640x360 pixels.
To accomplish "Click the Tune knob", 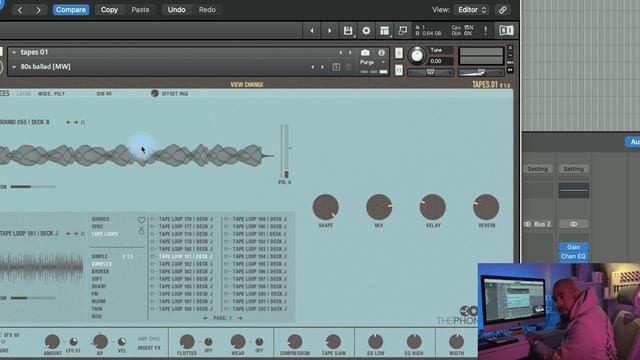I will click(417, 56).
